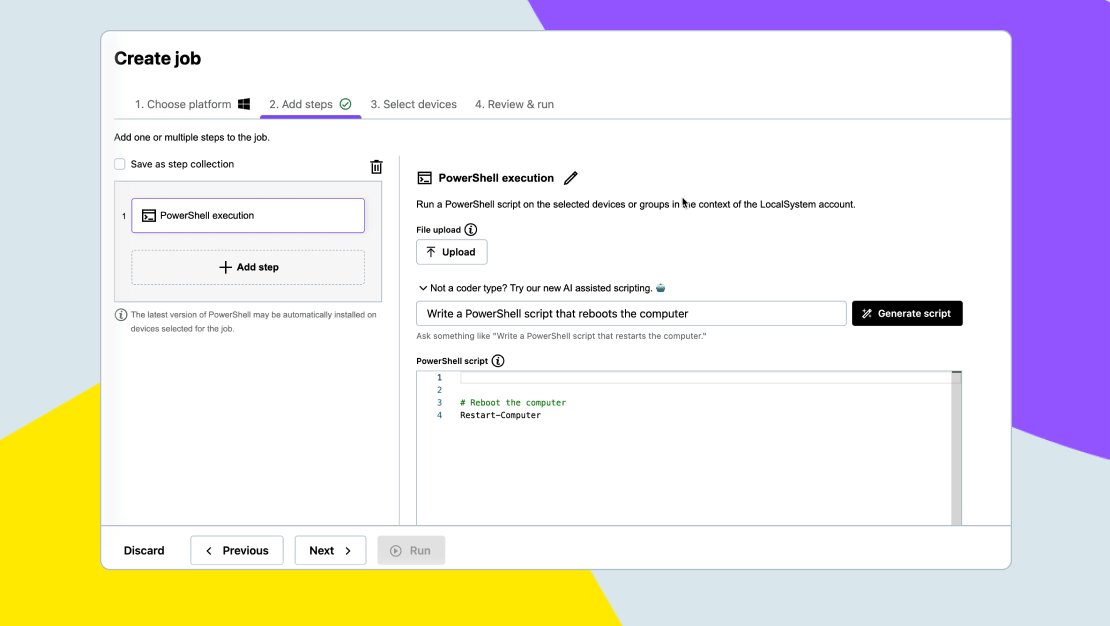Click the PowerShell script info icon
This screenshot has height=626, width=1110.
(498, 361)
